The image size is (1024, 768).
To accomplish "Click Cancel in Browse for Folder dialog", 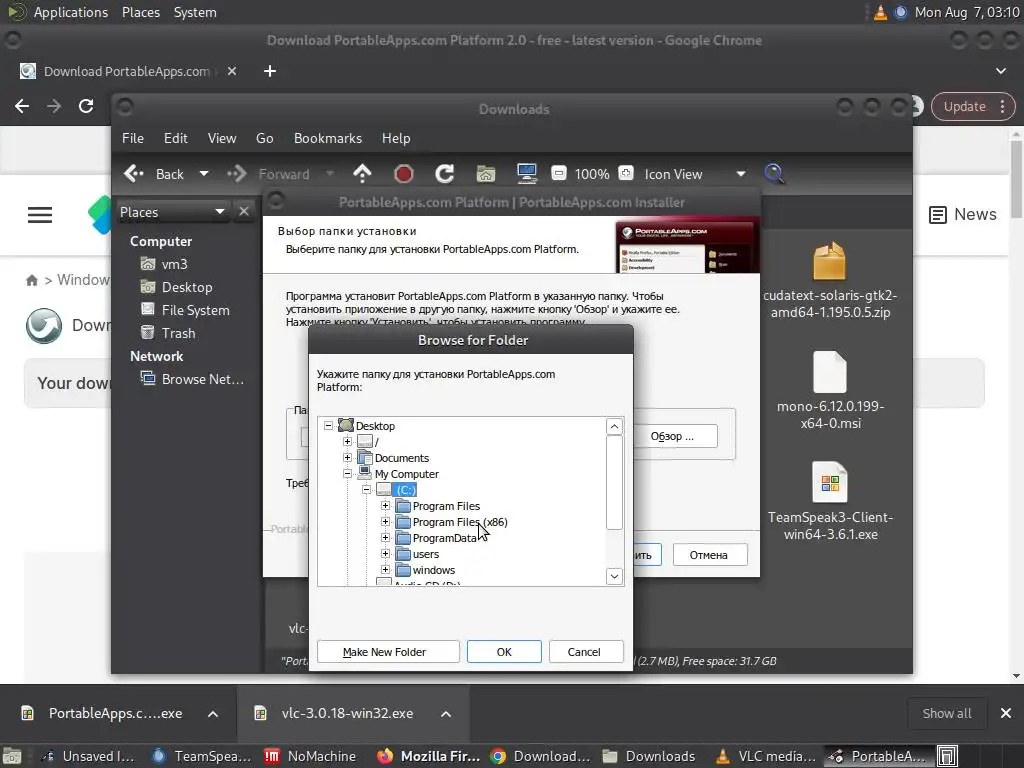I will (x=586, y=652).
